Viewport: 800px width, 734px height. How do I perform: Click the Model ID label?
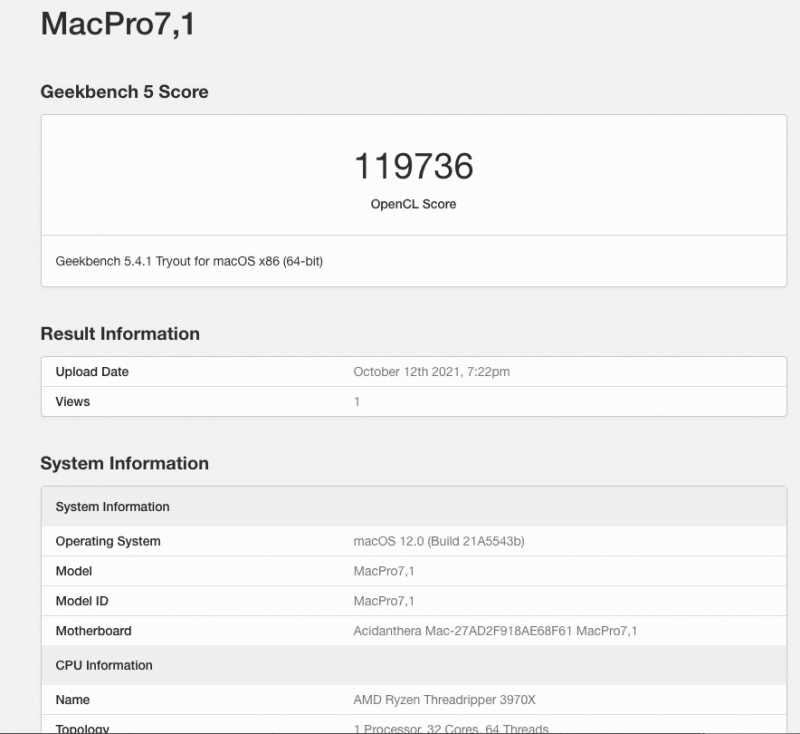(82, 601)
